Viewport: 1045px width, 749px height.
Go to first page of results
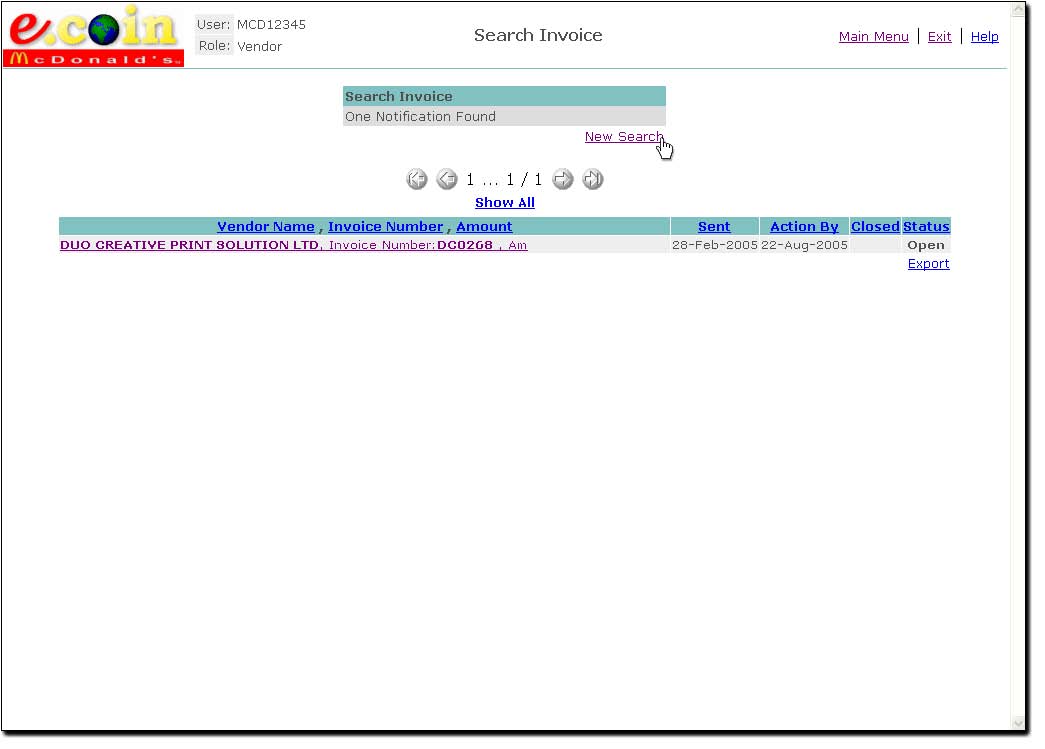[417, 180]
